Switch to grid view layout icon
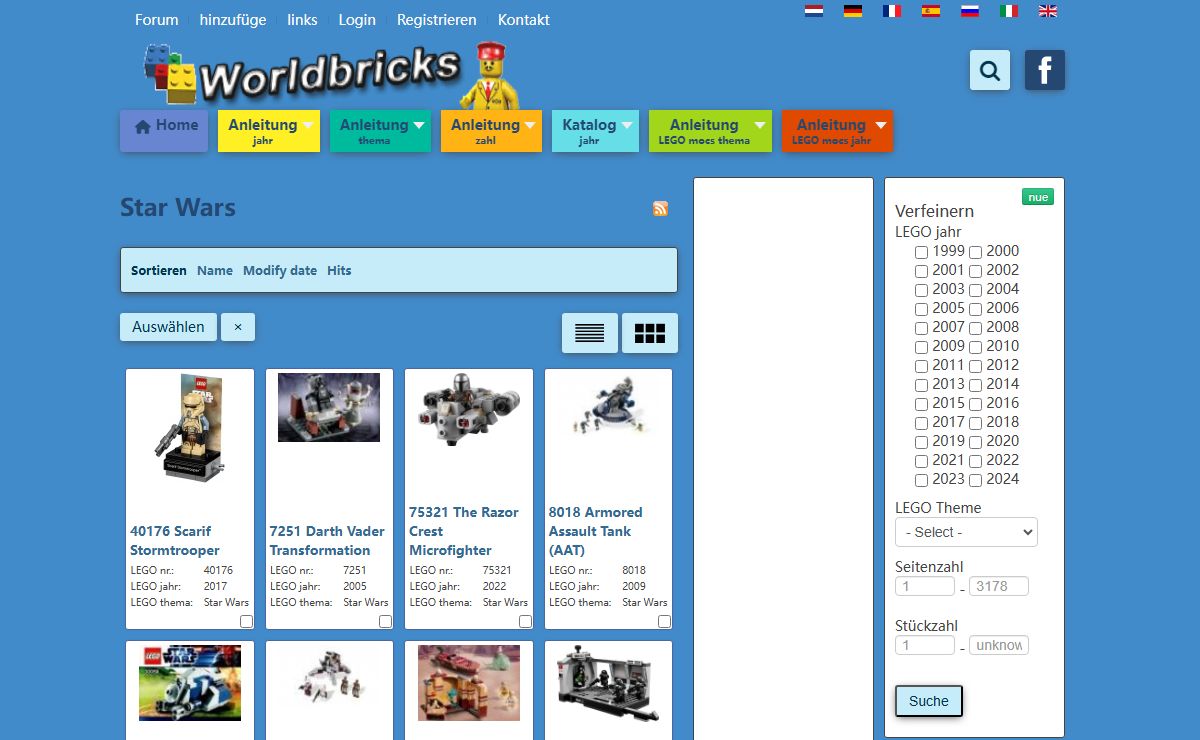Screen dimensions: 1200x740 click(650, 333)
